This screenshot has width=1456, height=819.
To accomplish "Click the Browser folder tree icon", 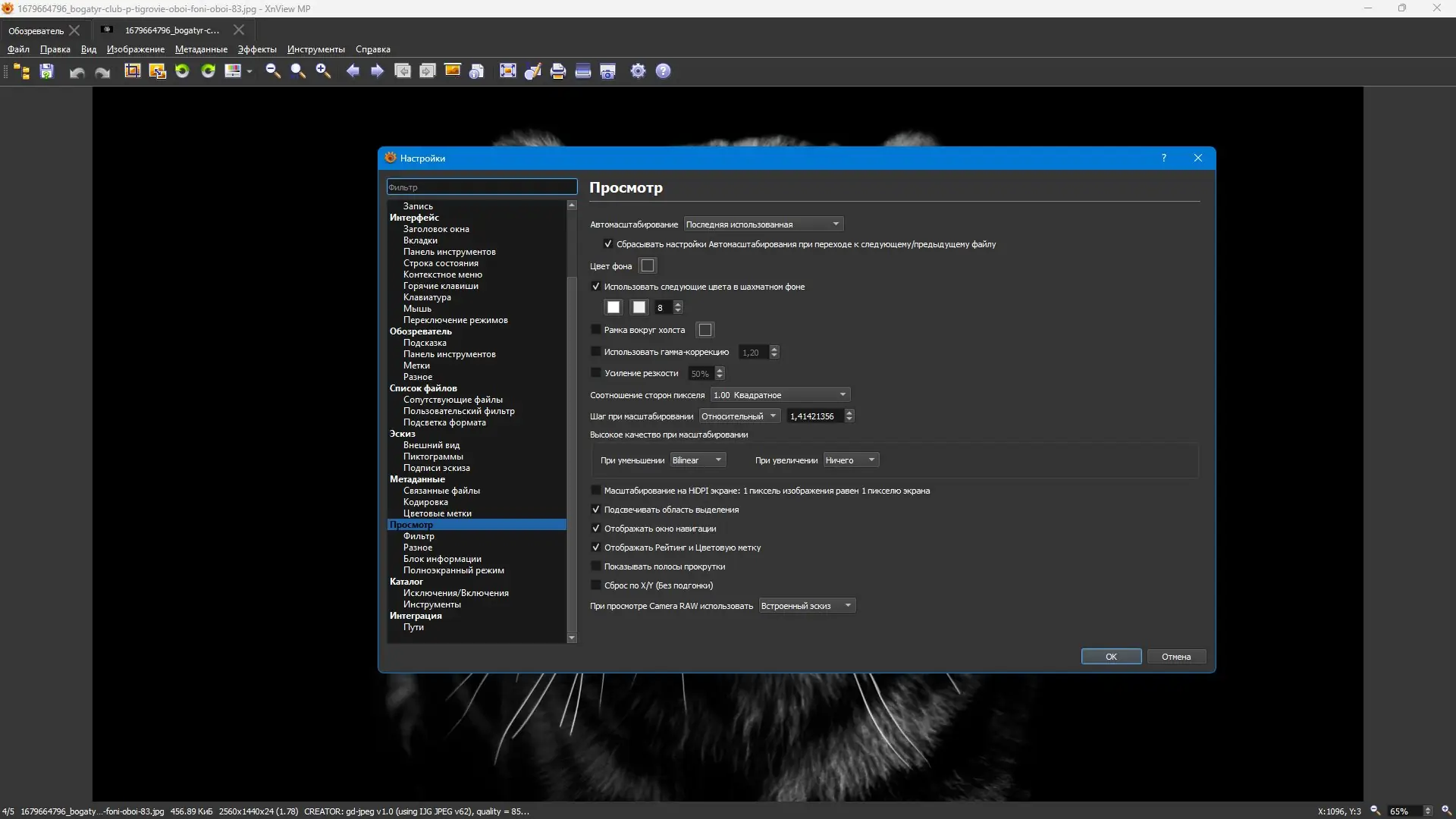I will [x=22, y=71].
